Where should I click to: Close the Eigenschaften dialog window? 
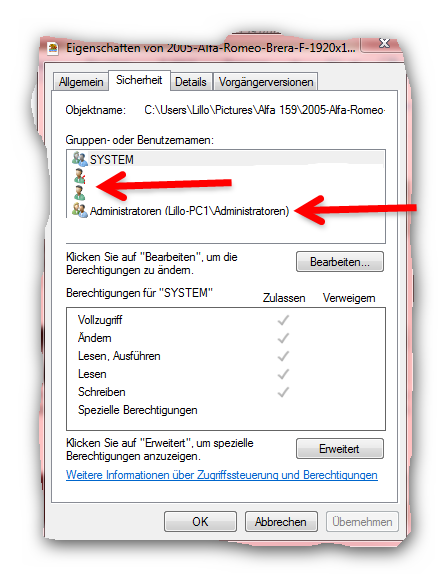coord(383,43)
